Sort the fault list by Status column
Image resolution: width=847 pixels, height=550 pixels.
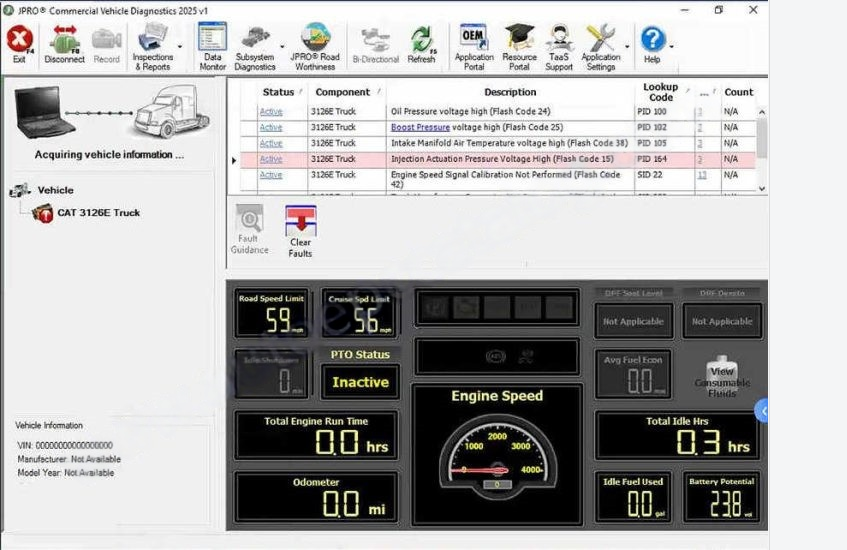tap(278, 92)
